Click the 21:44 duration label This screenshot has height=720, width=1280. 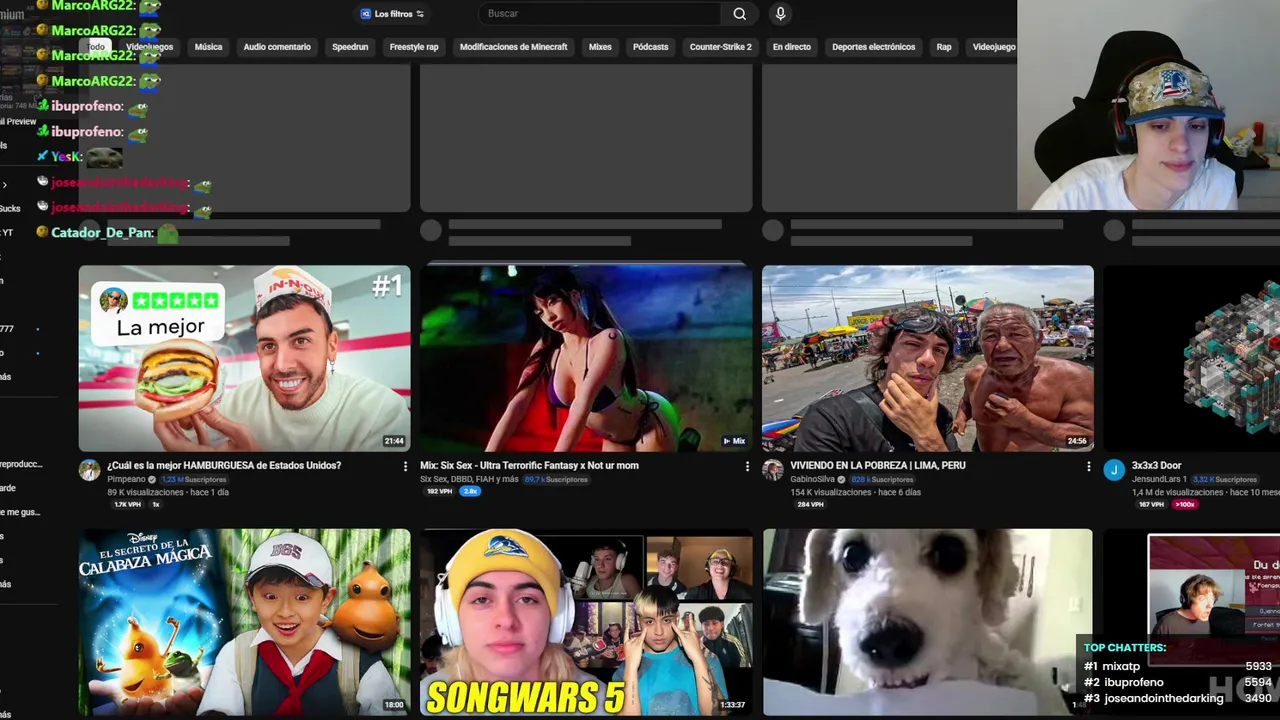coord(394,441)
